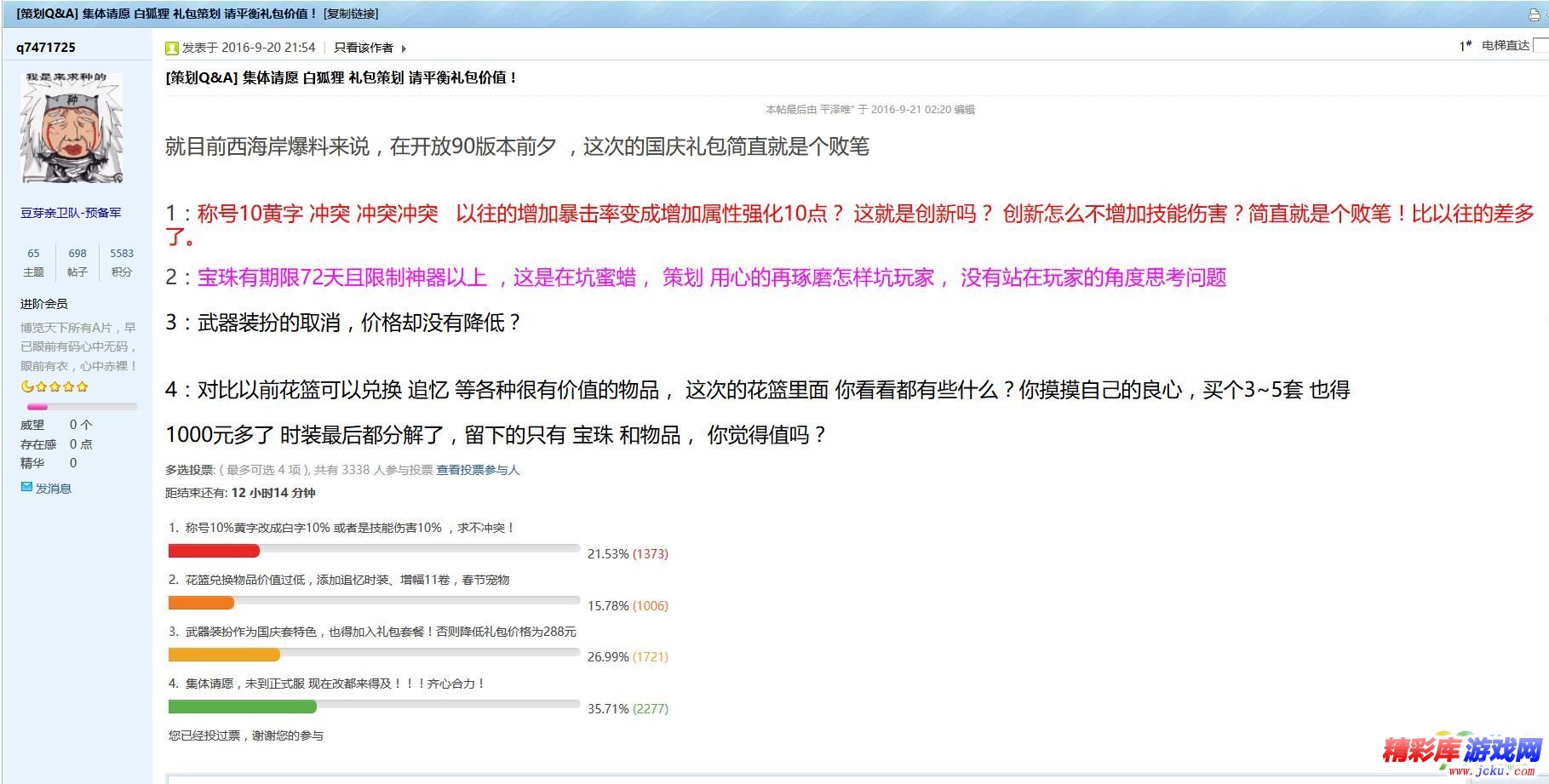
Task: Click the 复制链接 link in title bar
Action: coord(351,14)
